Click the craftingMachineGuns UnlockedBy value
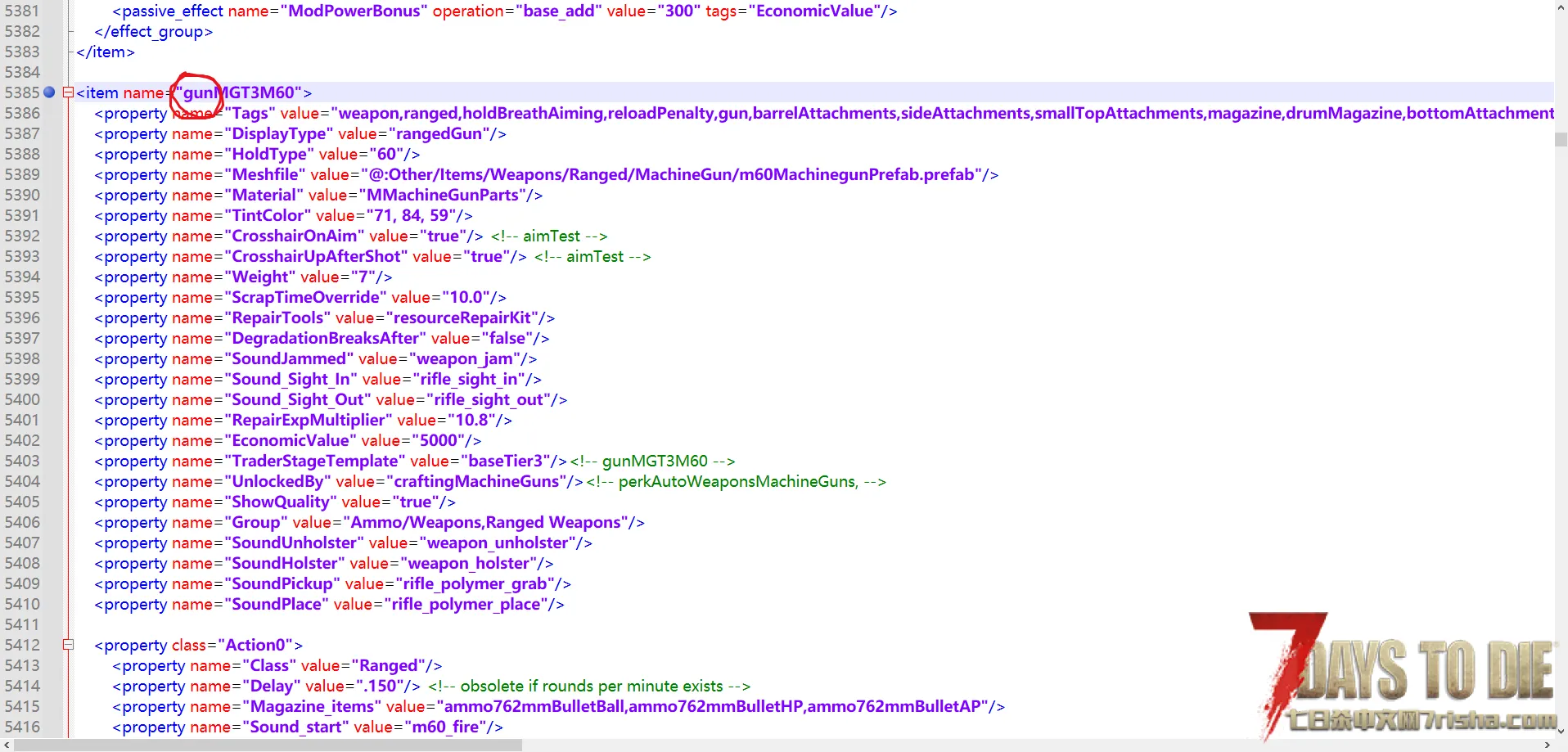The image size is (1568, 752). coord(476,481)
